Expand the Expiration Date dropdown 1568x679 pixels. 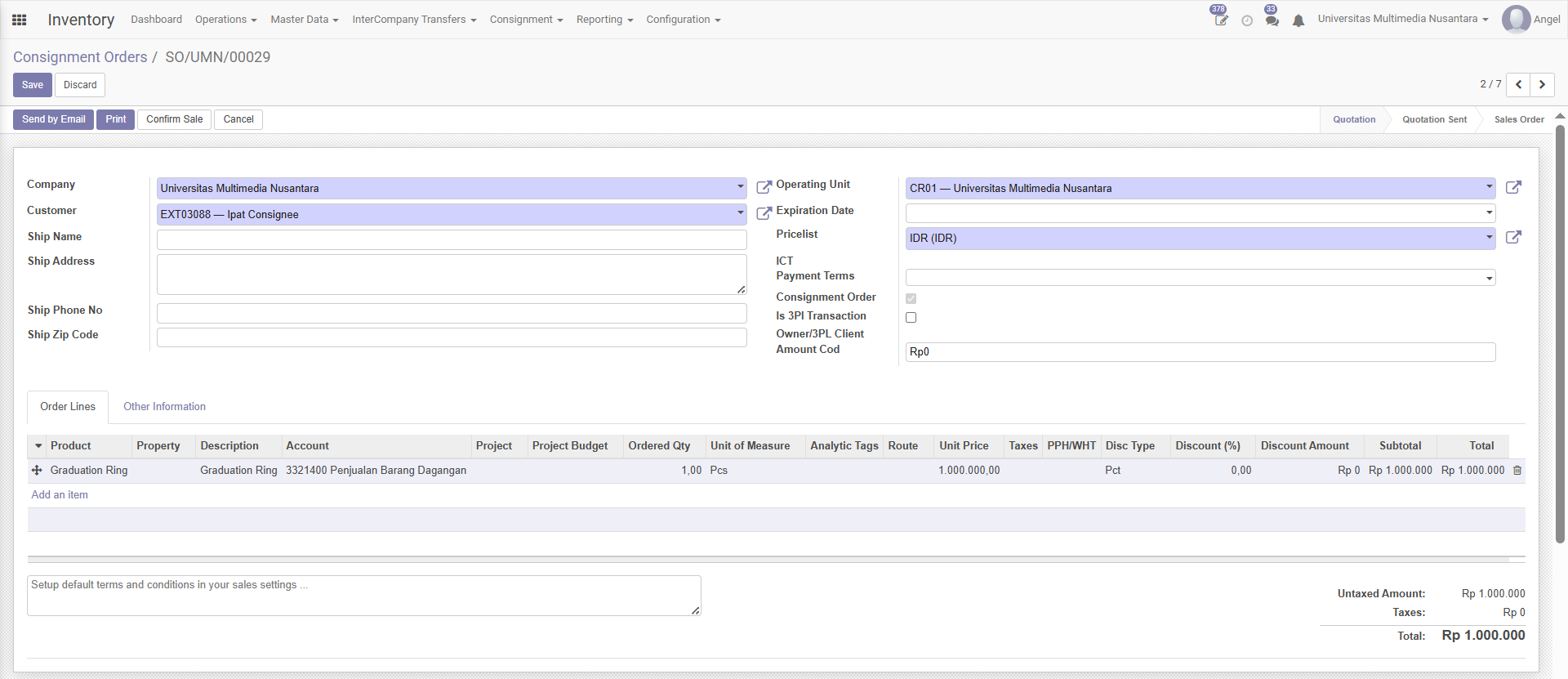[x=1489, y=213]
